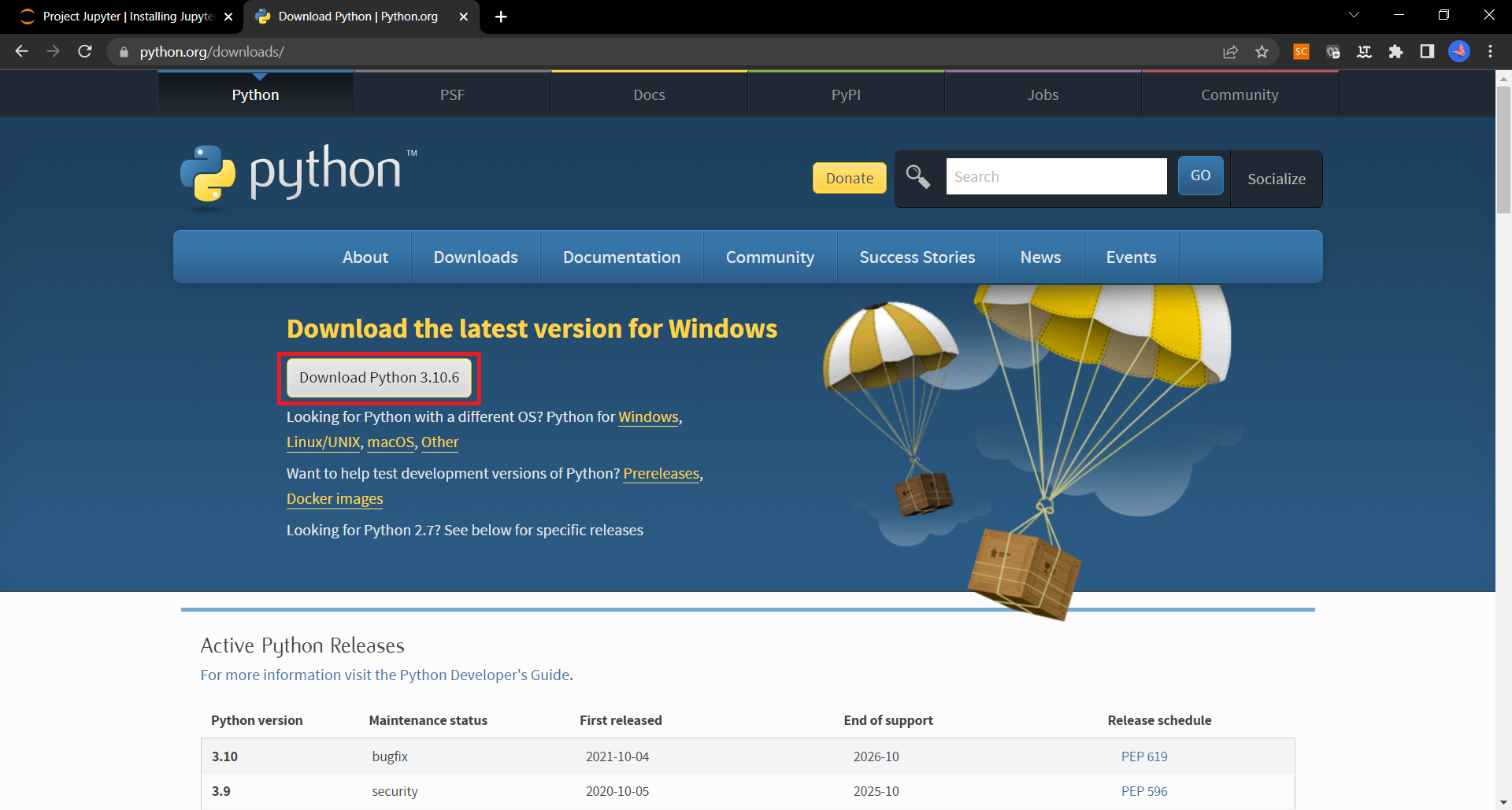1512x810 pixels.
Task: Open the PSF top navigation tab
Action: click(x=452, y=94)
